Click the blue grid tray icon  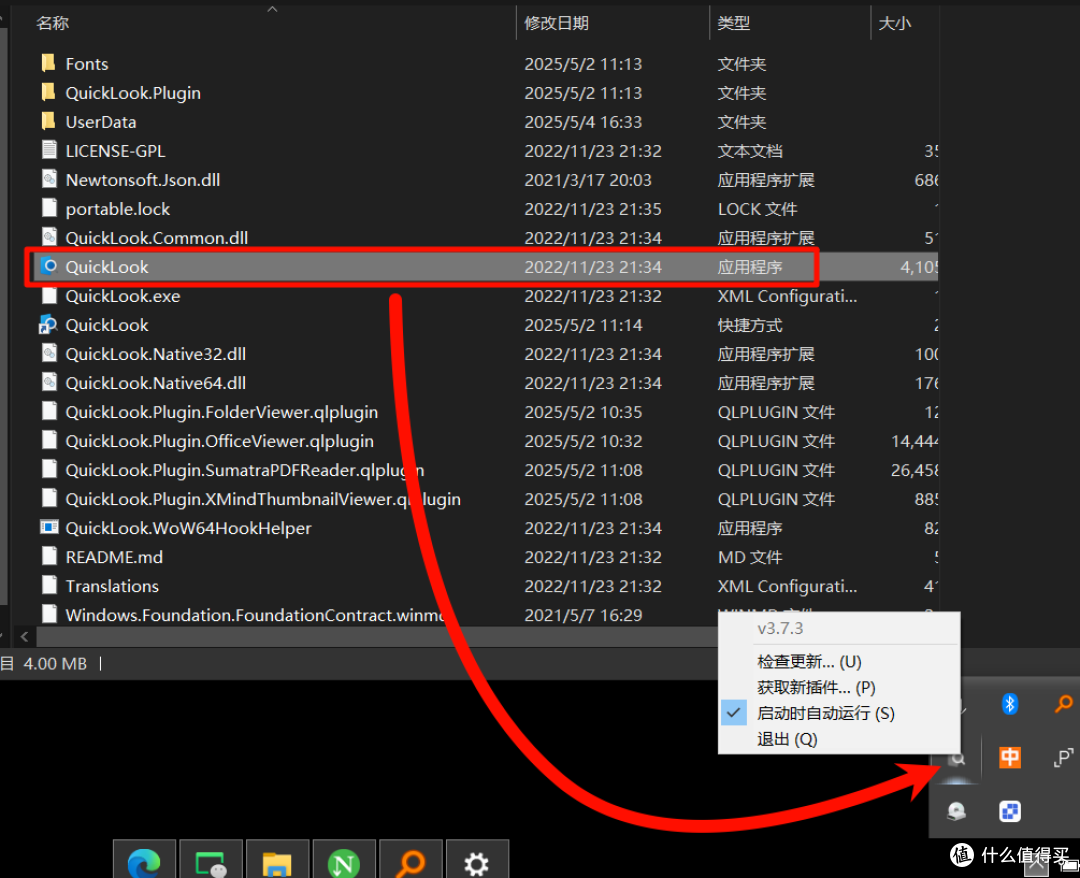point(1010,811)
